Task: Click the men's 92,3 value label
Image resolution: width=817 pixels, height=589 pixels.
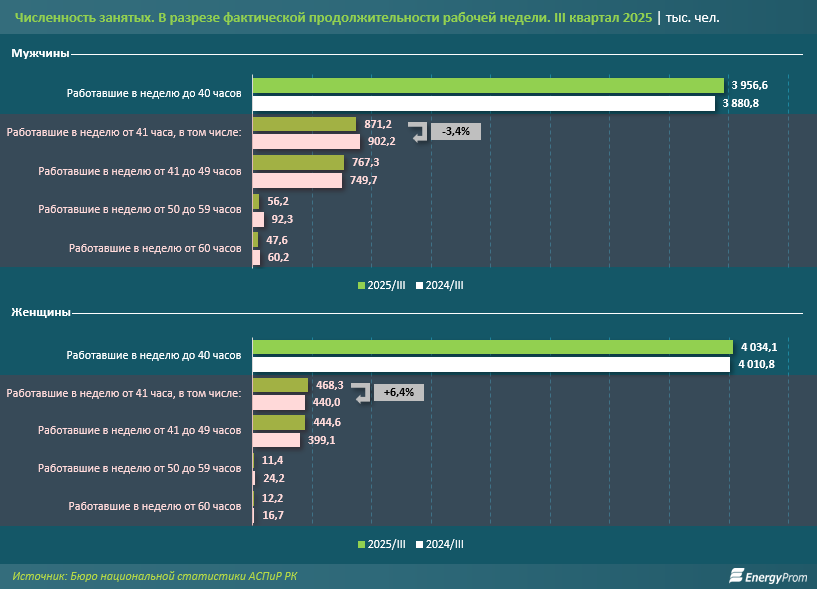Action: point(280,219)
